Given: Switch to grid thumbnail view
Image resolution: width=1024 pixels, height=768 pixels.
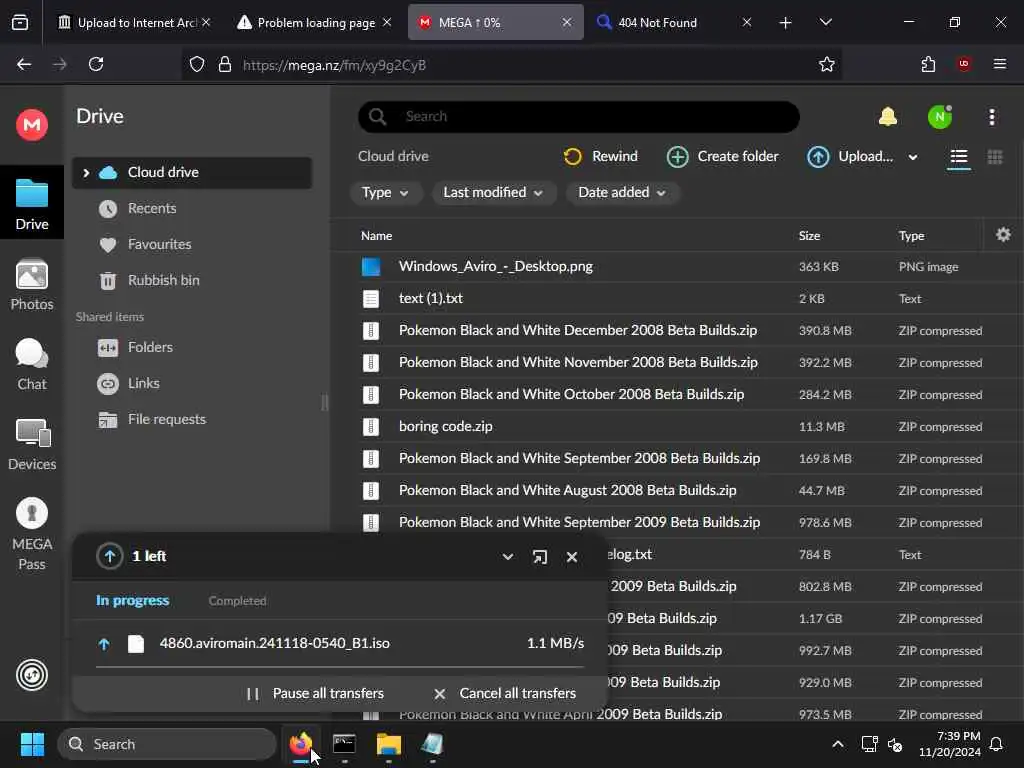Looking at the screenshot, I should [x=995, y=157].
